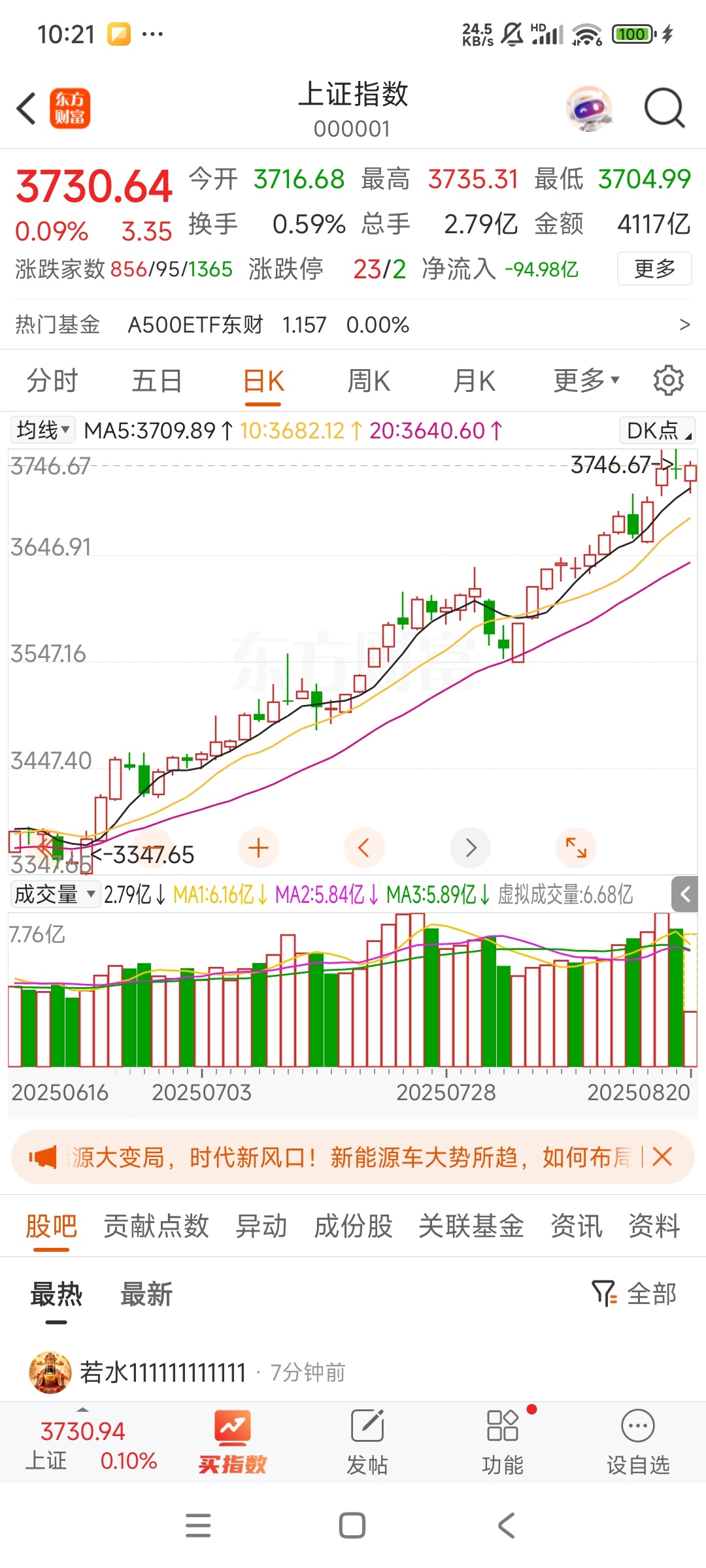
Task: Open the 资料 tab
Action: point(654,1226)
